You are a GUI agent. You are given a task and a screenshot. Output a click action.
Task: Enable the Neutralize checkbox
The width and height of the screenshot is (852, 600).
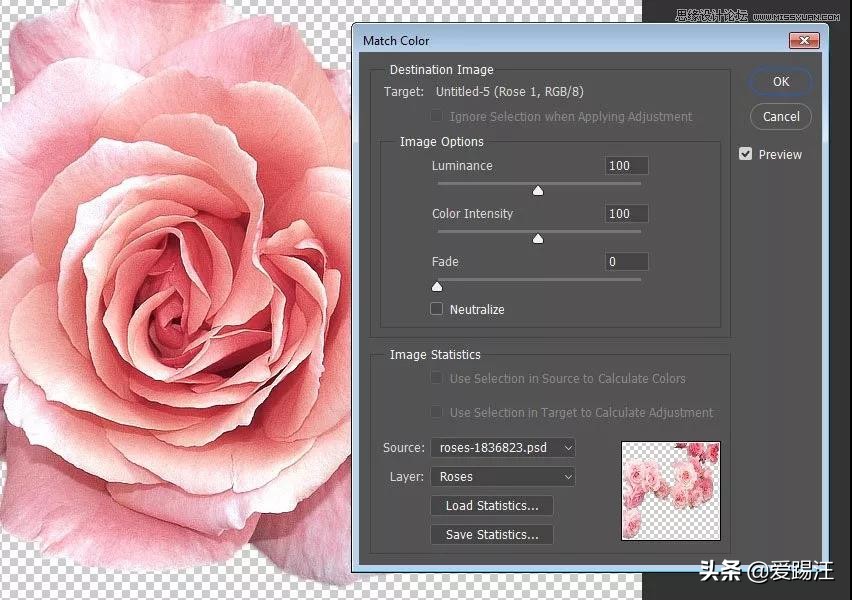coord(437,309)
